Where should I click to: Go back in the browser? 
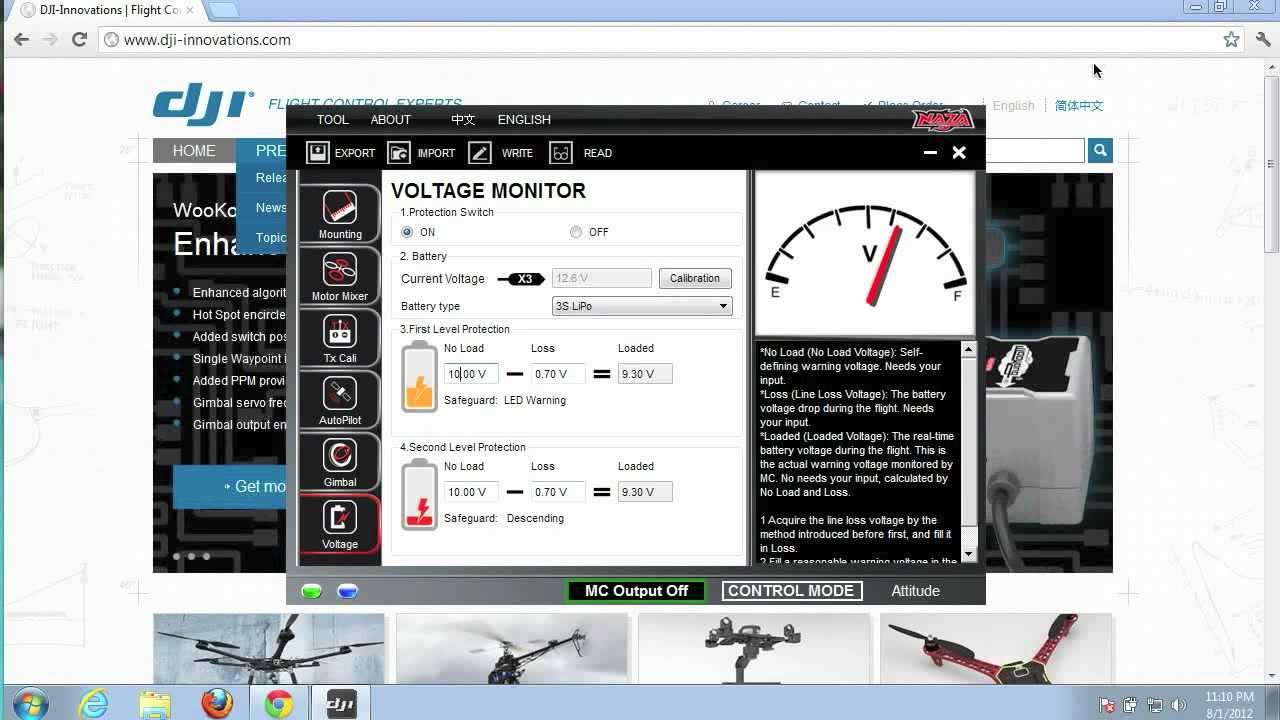[x=21, y=40]
